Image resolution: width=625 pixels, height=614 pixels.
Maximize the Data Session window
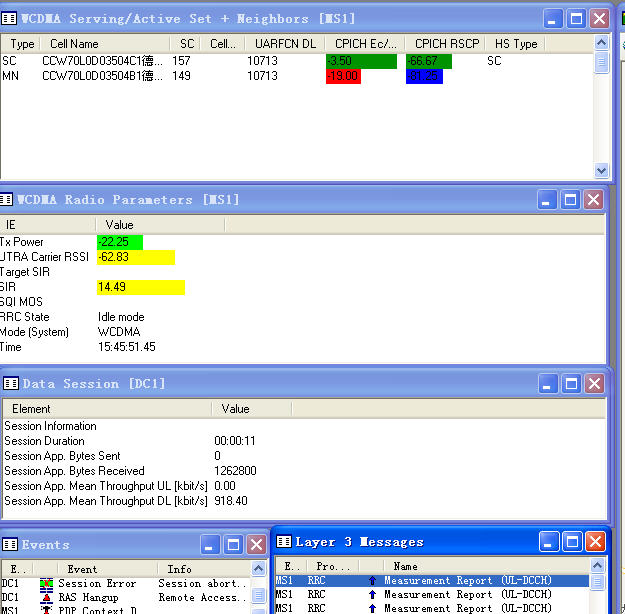point(571,384)
